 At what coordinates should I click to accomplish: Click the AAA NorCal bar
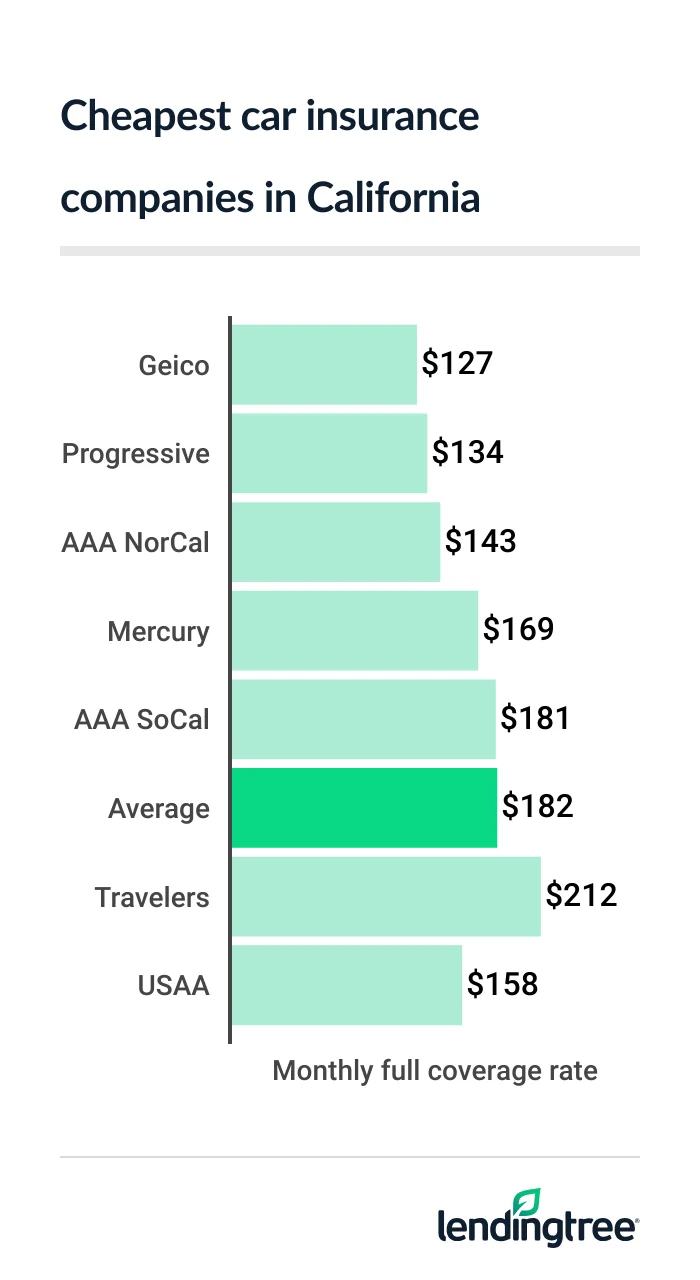[336, 542]
